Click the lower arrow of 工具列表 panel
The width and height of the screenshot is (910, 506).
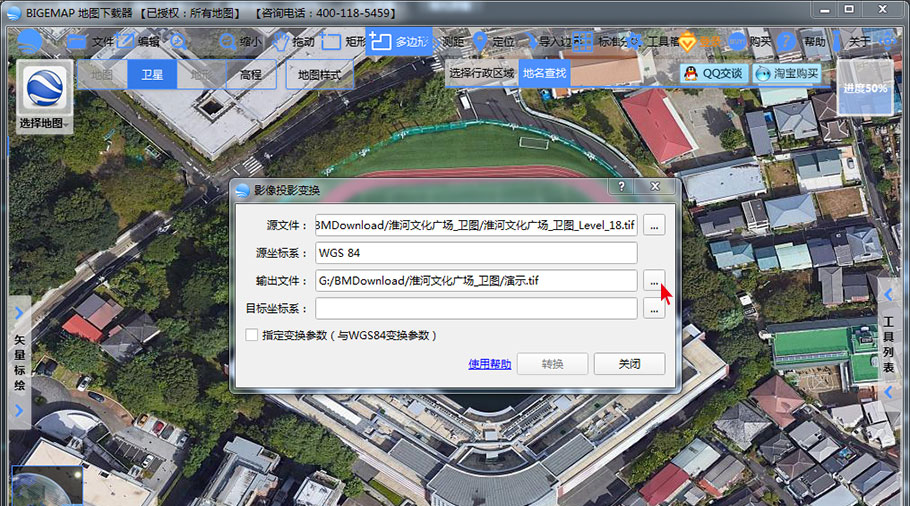pos(889,392)
